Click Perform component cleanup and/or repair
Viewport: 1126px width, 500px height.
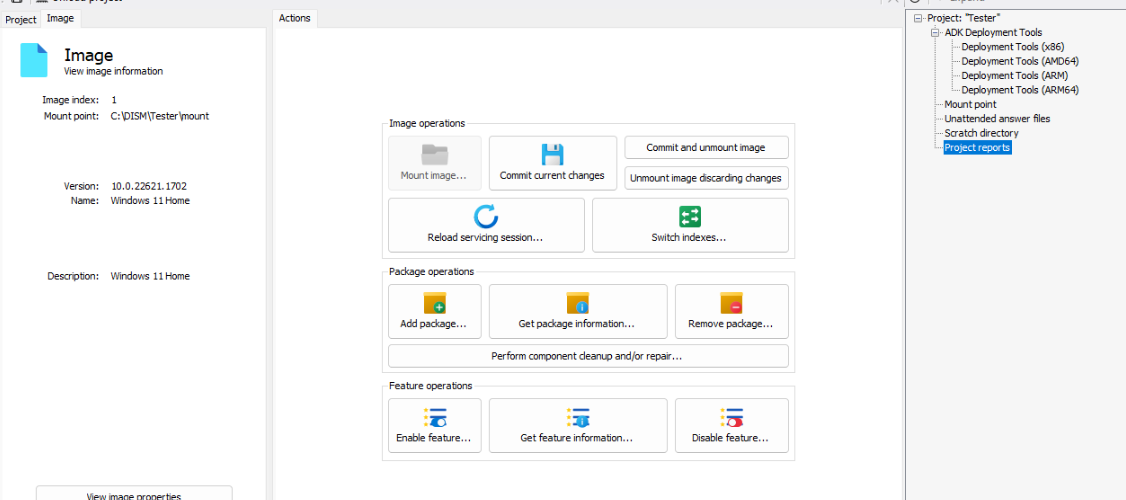pos(588,356)
